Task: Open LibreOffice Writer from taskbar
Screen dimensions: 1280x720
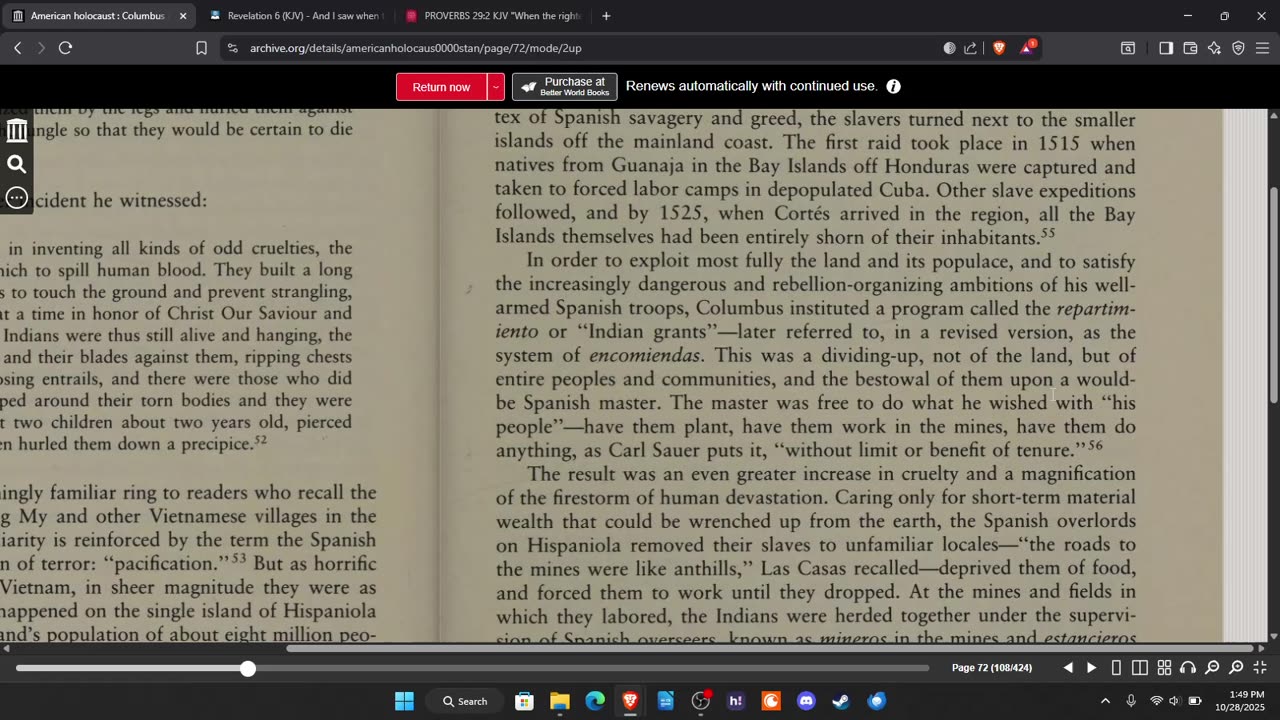Action: 666,701
